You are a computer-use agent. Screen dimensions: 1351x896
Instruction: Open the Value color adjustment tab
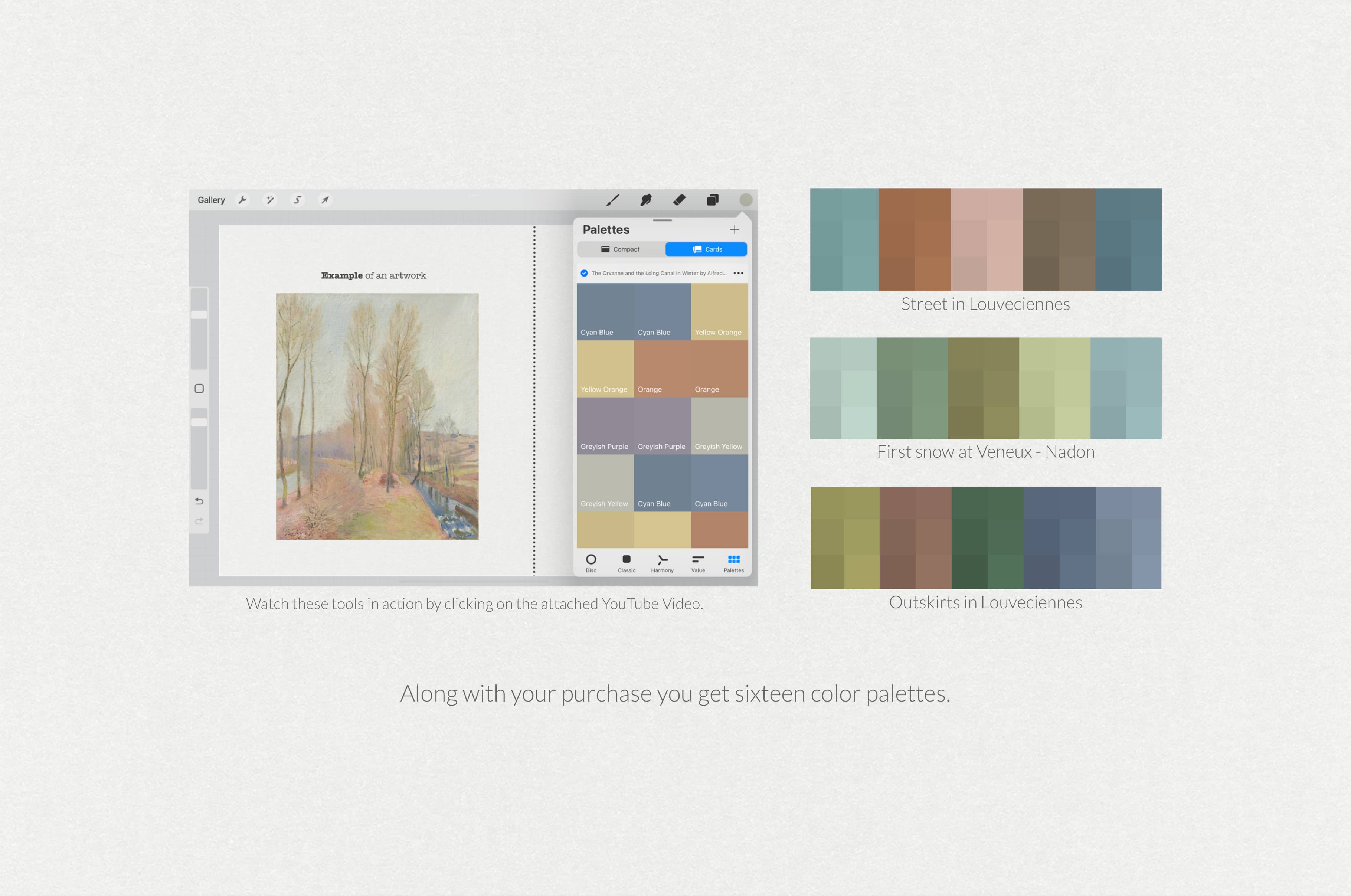pos(697,563)
